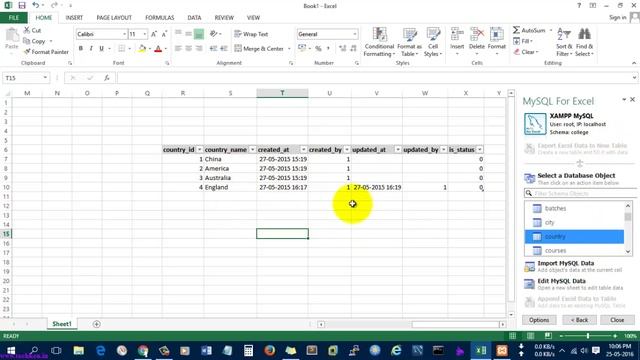This screenshot has width=640, height=360.
Task: Open the Merge & Center dropdown arrow
Action: [x=289, y=49]
